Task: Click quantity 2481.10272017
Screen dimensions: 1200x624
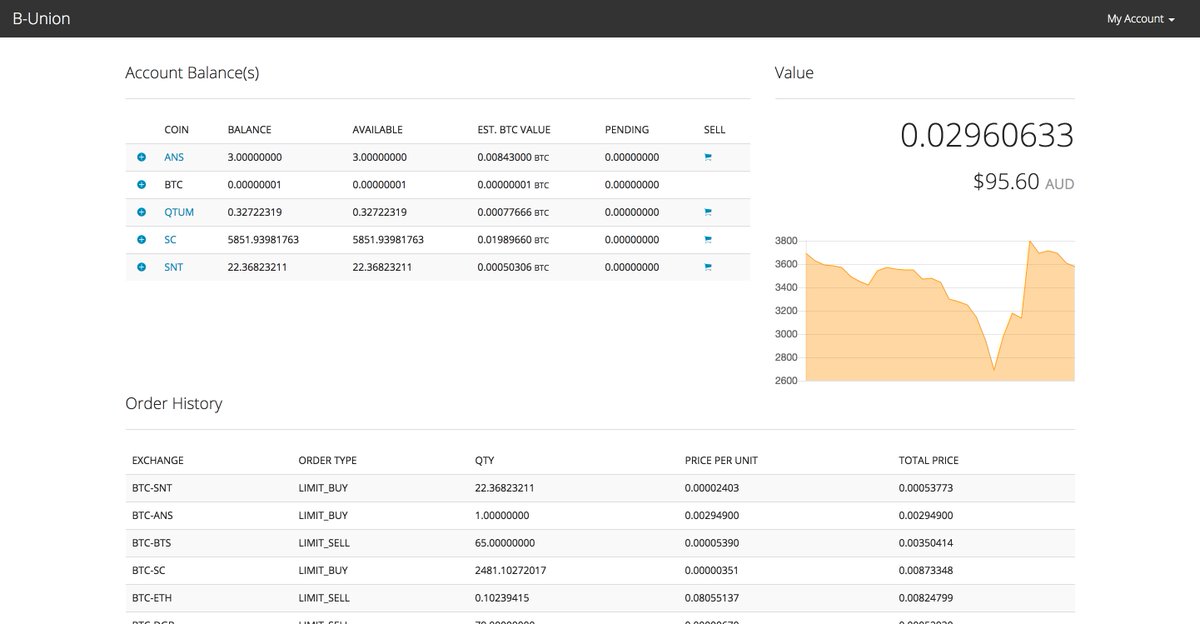Action: 510,571
